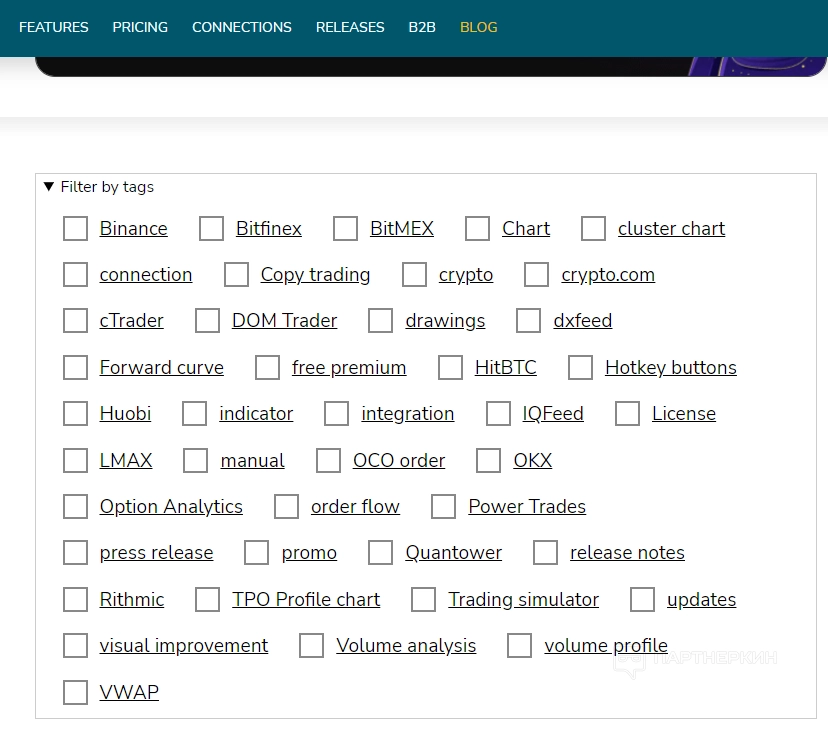The image size is (828, 731).
Task: Enable the cluster chart checkbox
Action: 594,229
